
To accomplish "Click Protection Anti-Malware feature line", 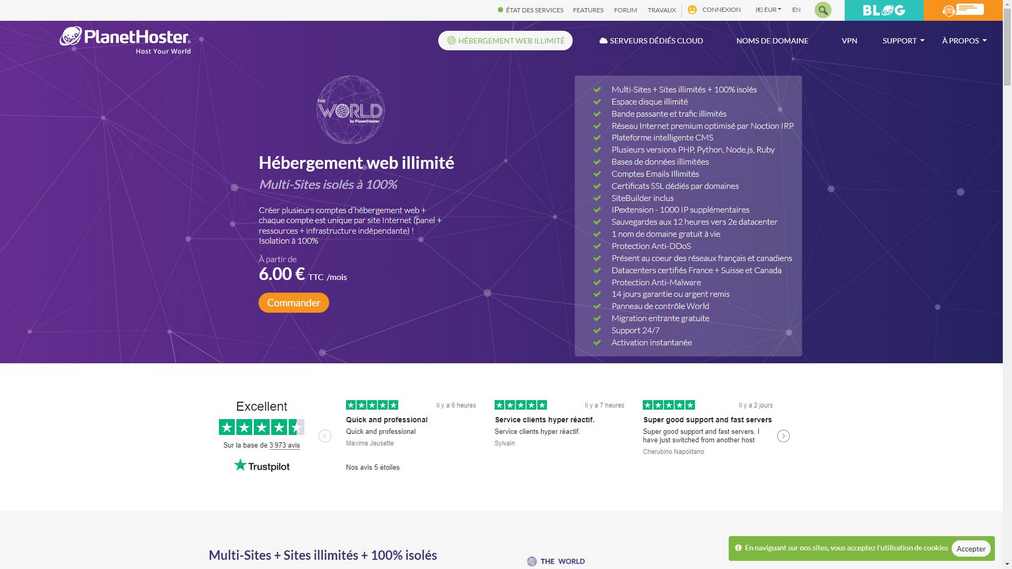I will [x=656, y=282].
